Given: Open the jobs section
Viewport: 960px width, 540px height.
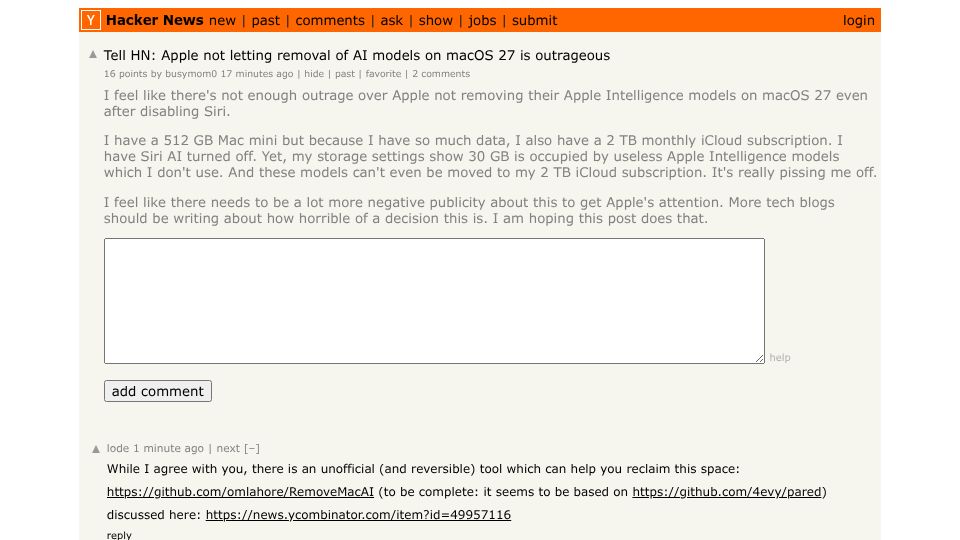Looking at the screenshot, I should pyautogui.click(x=482, y=21).
